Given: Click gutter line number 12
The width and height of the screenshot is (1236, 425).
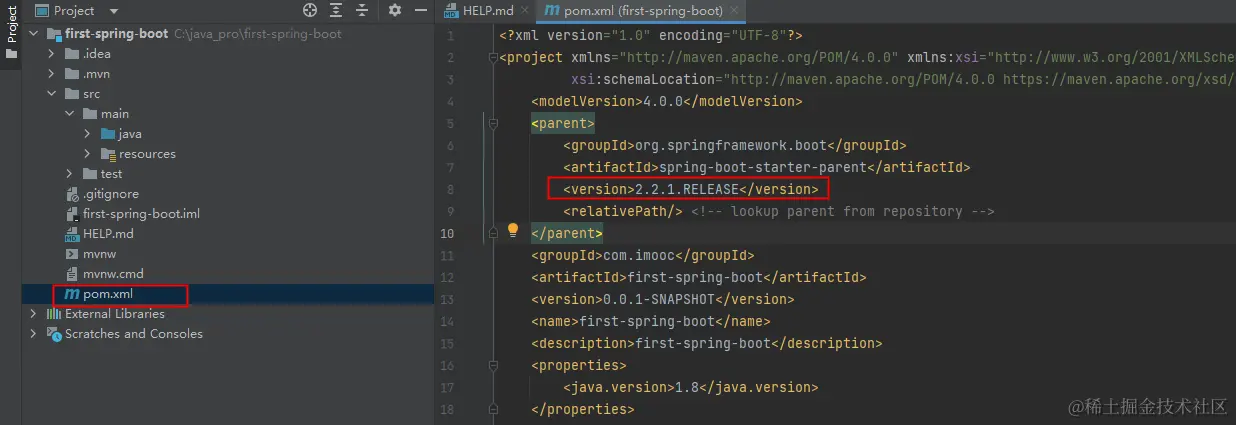Looking at the screenshot, I should [448, 277].
